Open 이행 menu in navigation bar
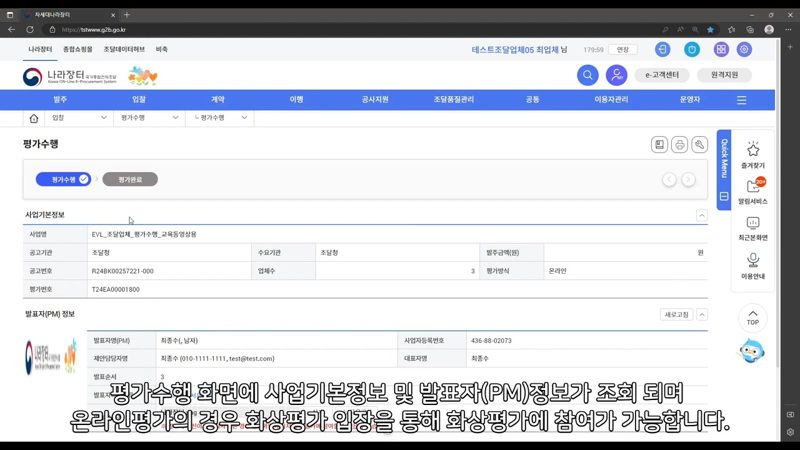Viewport: 800px width, 450px height. tap(296, 99)
